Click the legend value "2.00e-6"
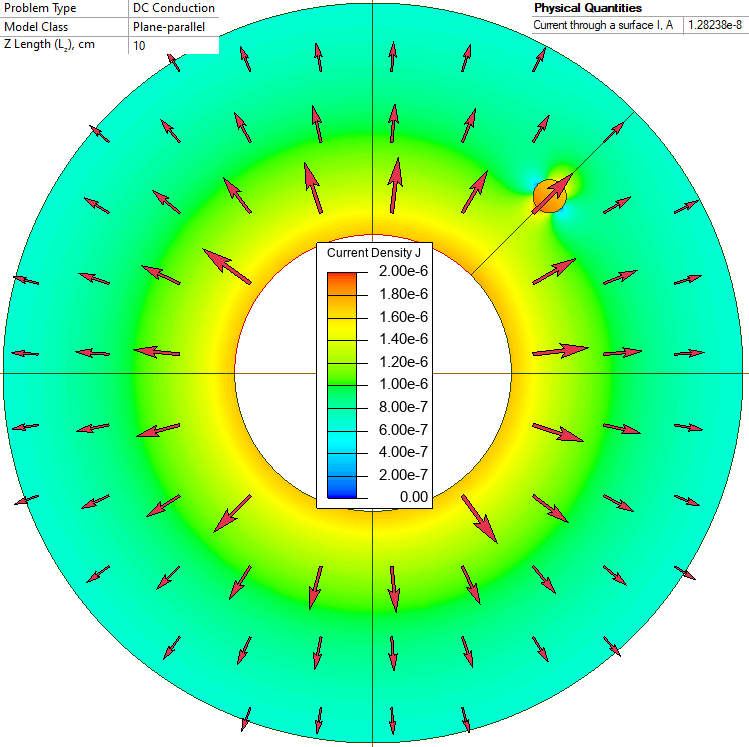 pos(403,271)
